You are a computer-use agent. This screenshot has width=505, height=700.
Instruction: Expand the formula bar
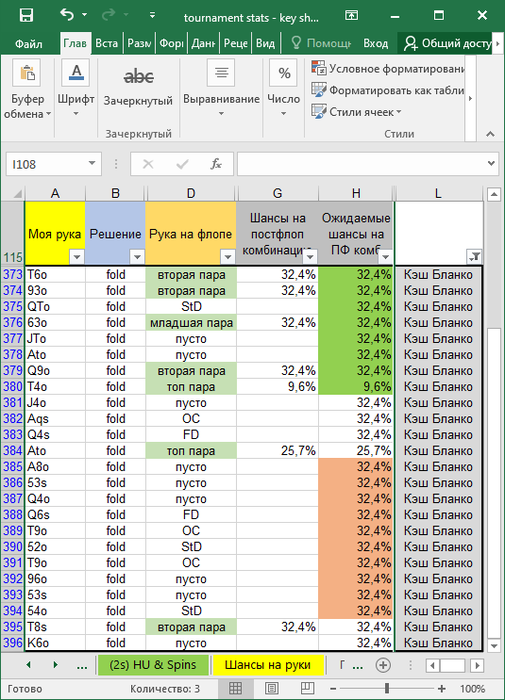[x=491, y=163]
